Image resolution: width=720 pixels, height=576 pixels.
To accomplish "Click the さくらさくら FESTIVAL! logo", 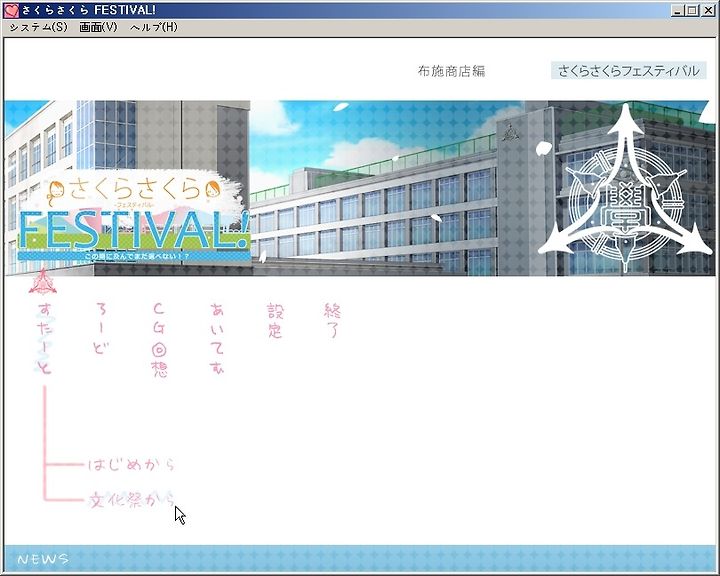I will (x=134, y=216).
